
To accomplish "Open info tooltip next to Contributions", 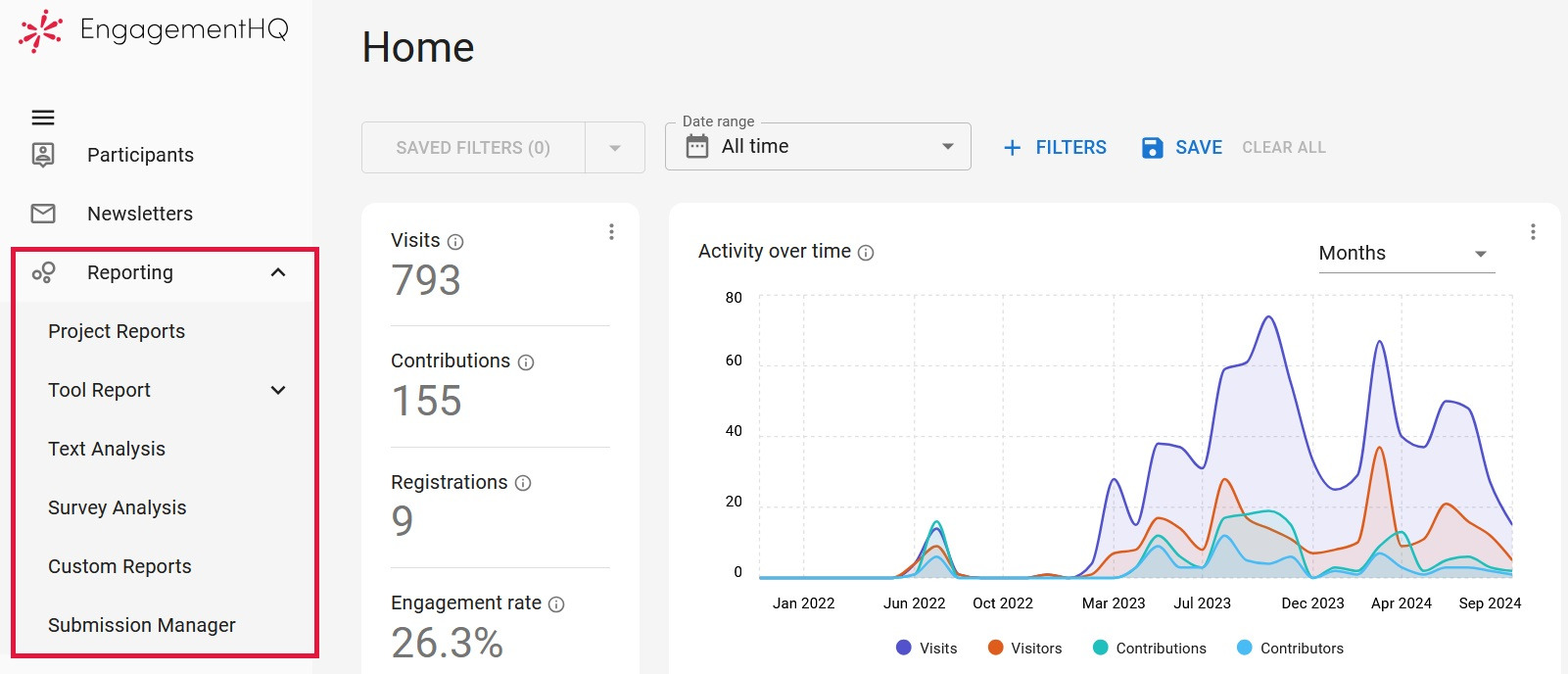I will [x=526, y=362].
